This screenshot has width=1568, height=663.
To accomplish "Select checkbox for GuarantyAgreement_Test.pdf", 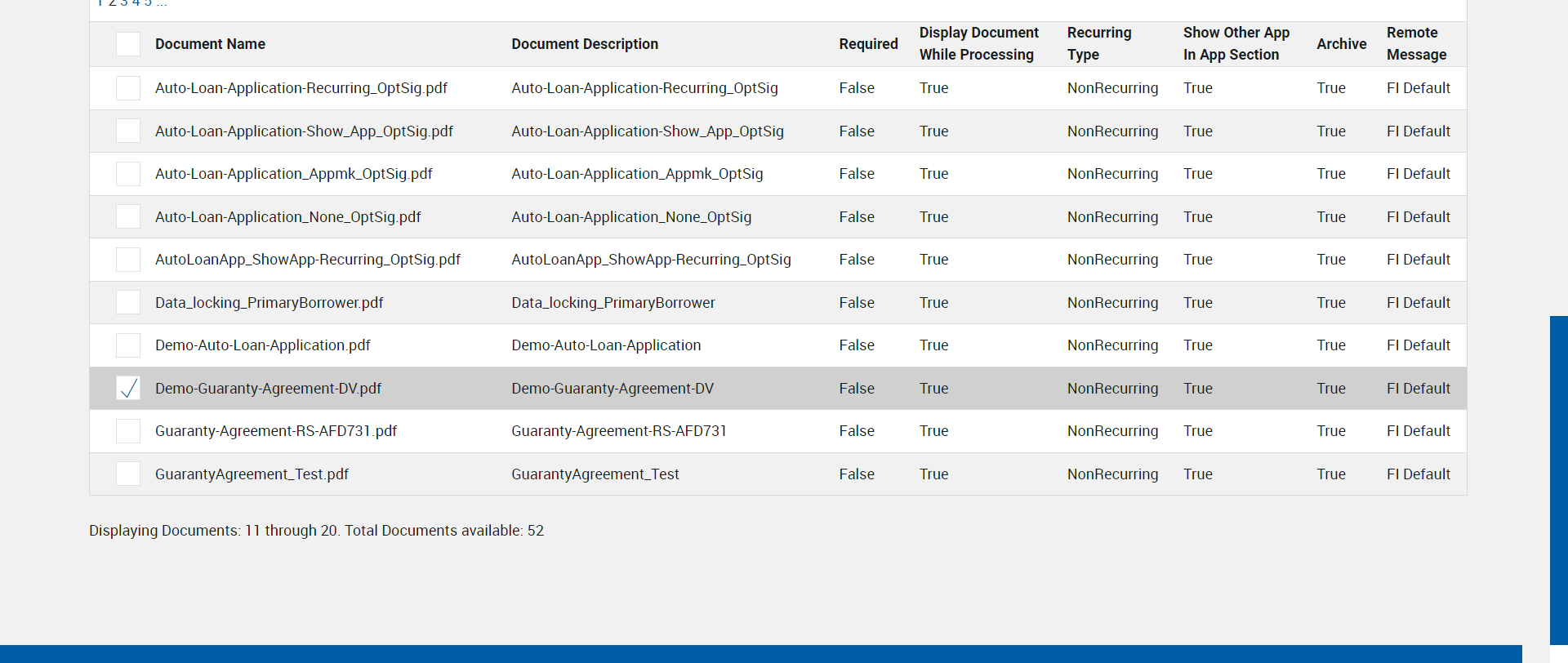I will (128, 474).
